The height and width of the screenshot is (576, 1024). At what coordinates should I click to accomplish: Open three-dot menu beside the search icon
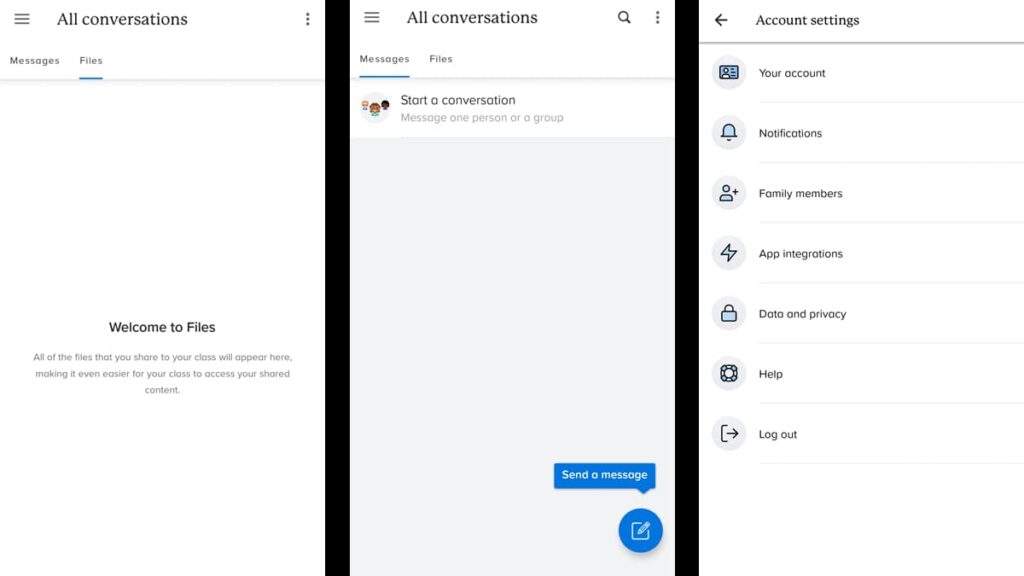point(657,18)
